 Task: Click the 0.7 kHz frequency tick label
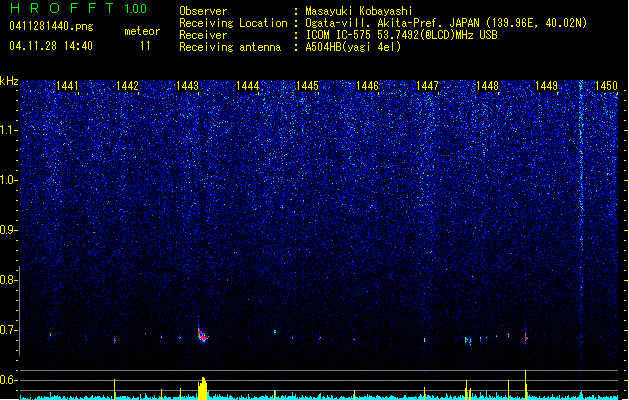pos(8,330)
